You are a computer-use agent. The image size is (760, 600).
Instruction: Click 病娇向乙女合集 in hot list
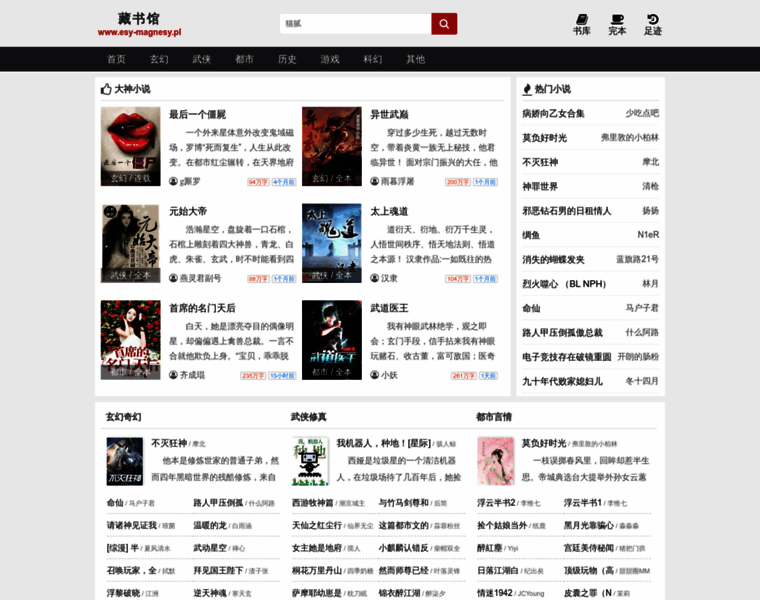(x=553, y=113)
